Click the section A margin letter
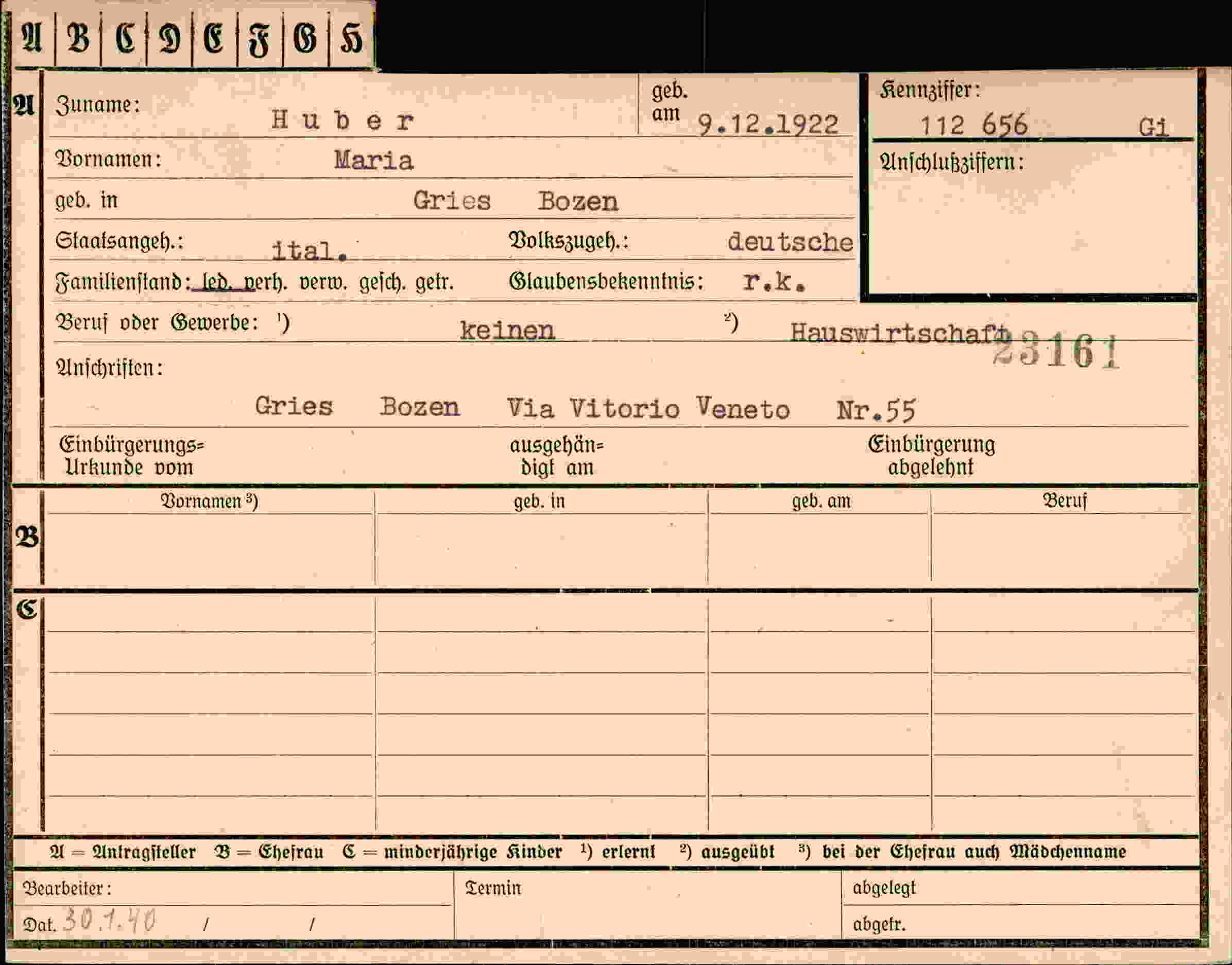This screenshot has width=1232, height=965. pyautogui.click(x=24, y=105)
